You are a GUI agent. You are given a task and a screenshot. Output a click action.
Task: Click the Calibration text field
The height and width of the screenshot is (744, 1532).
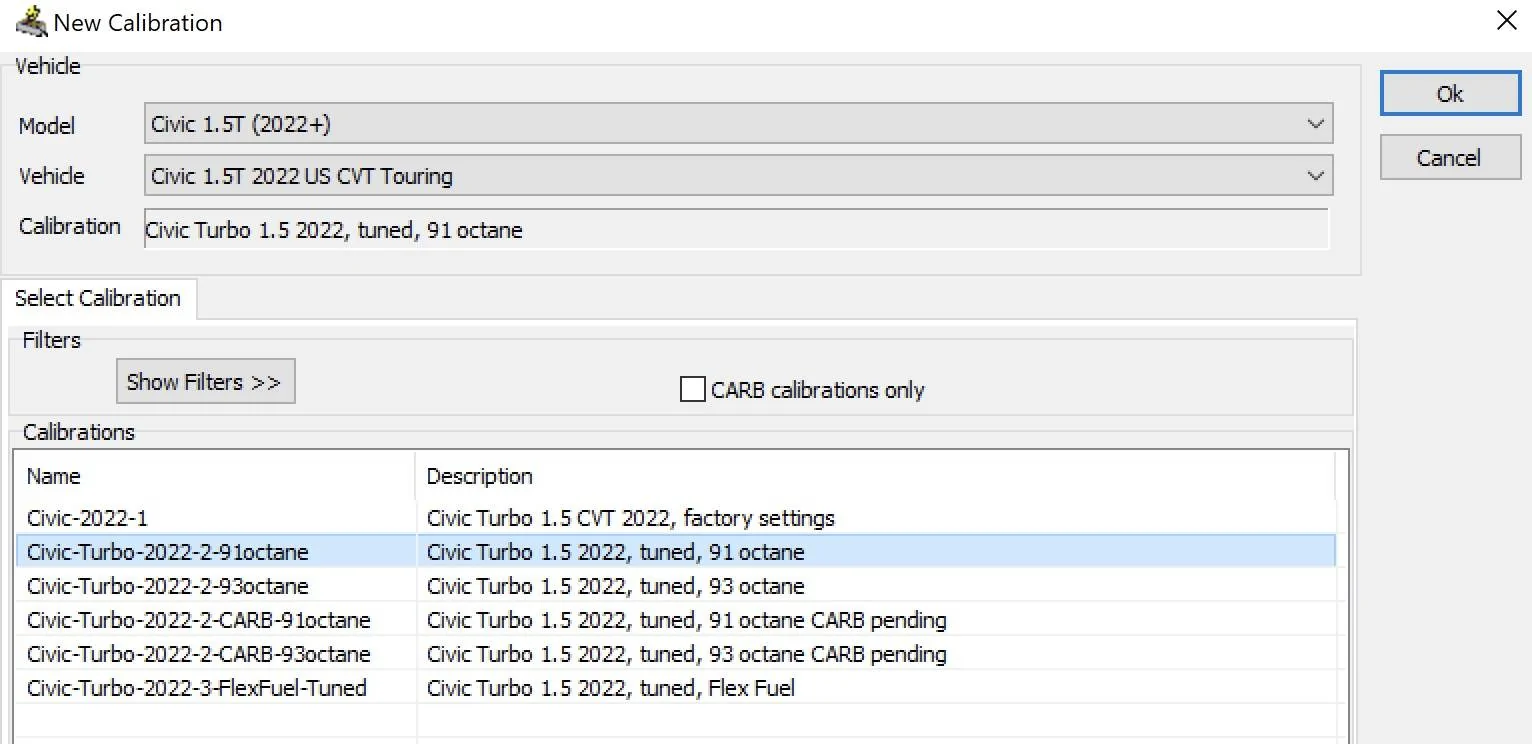[736, 229]
